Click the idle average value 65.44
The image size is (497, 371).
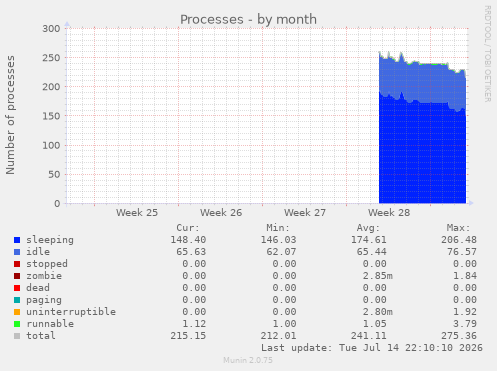click(372, 252)
